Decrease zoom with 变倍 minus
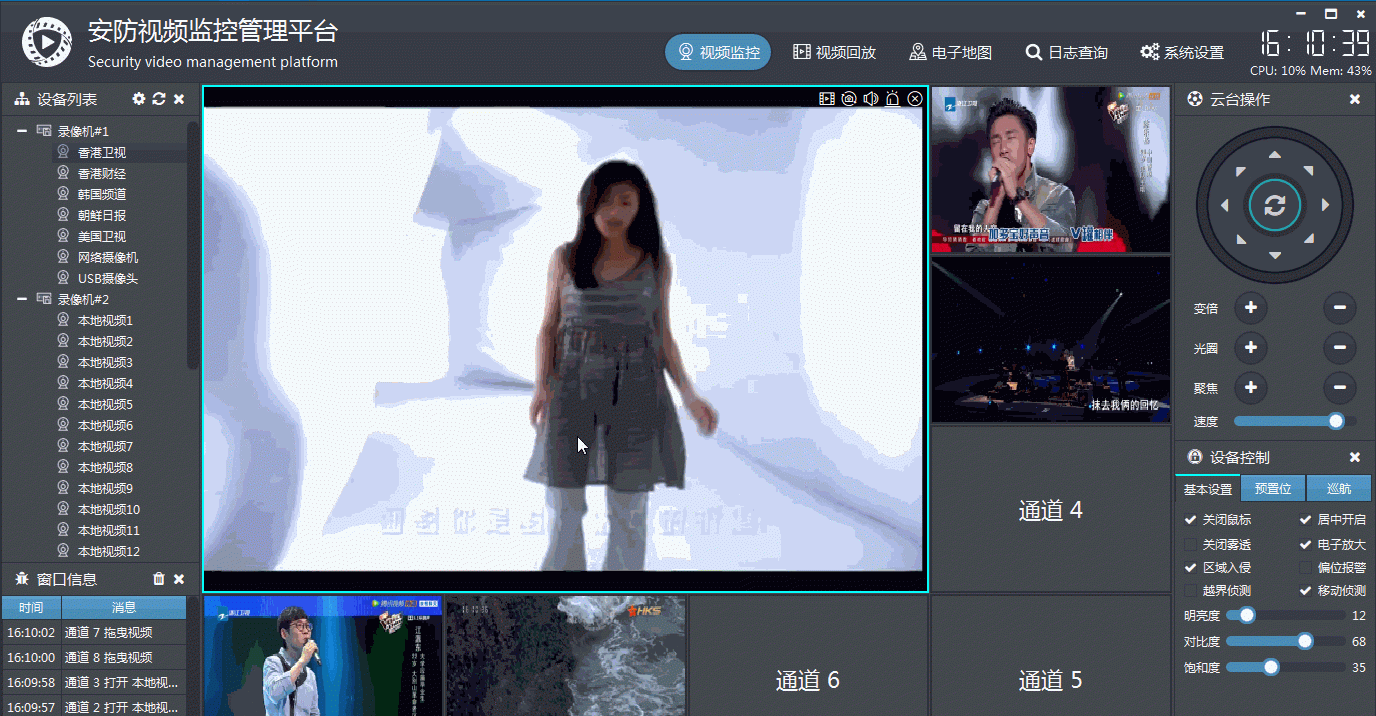 (1340, 307)
